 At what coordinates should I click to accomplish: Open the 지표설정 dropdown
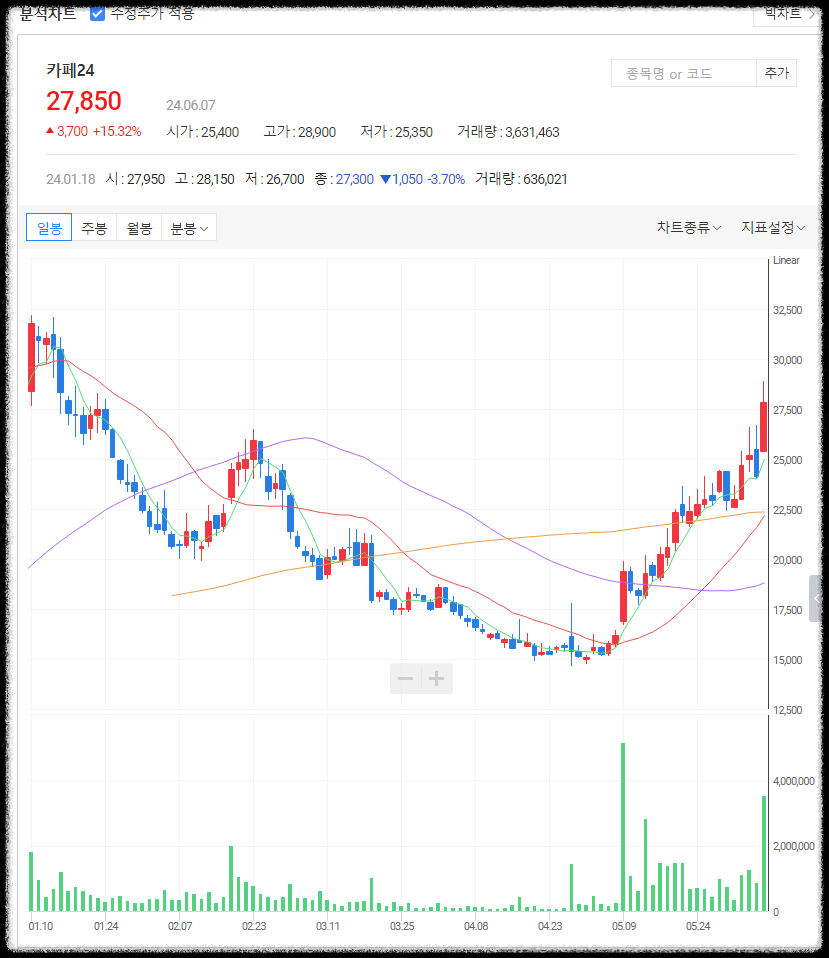coord(773,228)
